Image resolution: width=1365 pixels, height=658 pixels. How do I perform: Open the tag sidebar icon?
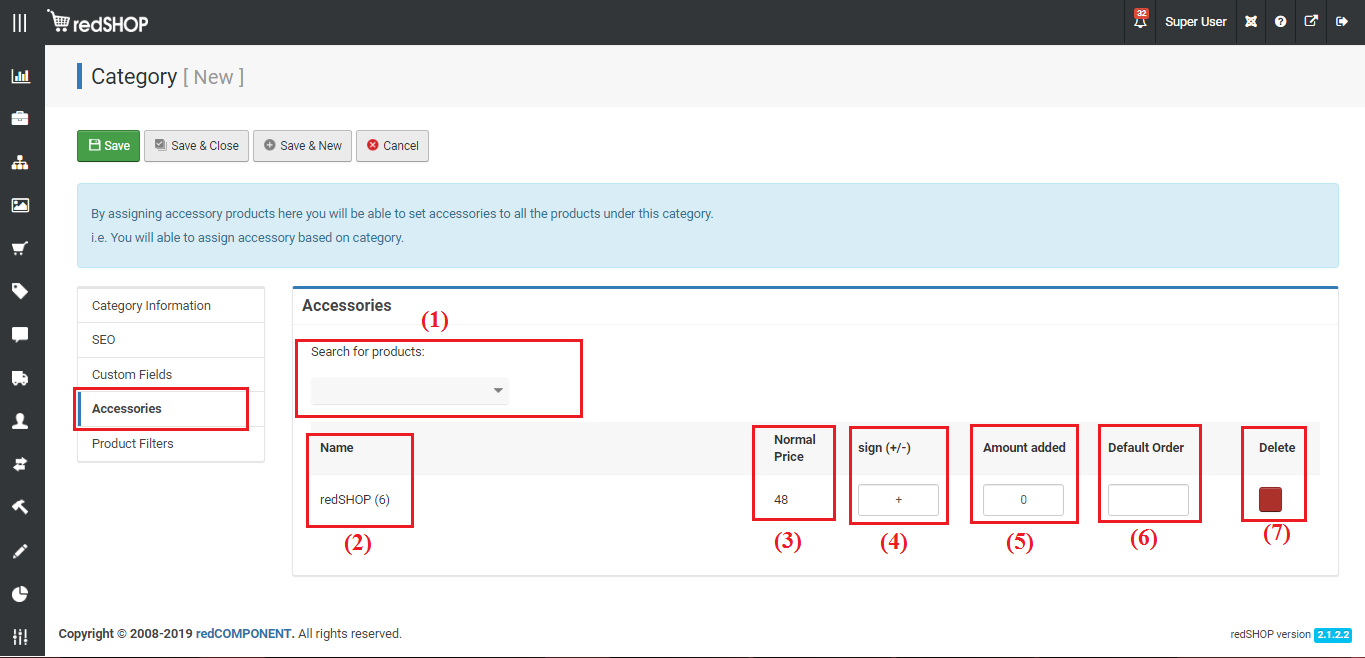click(x=20, y=291)
